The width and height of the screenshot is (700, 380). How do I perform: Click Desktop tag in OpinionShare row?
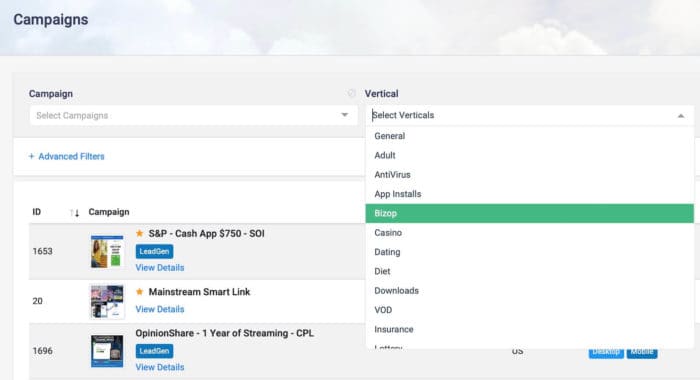(606, 352)
